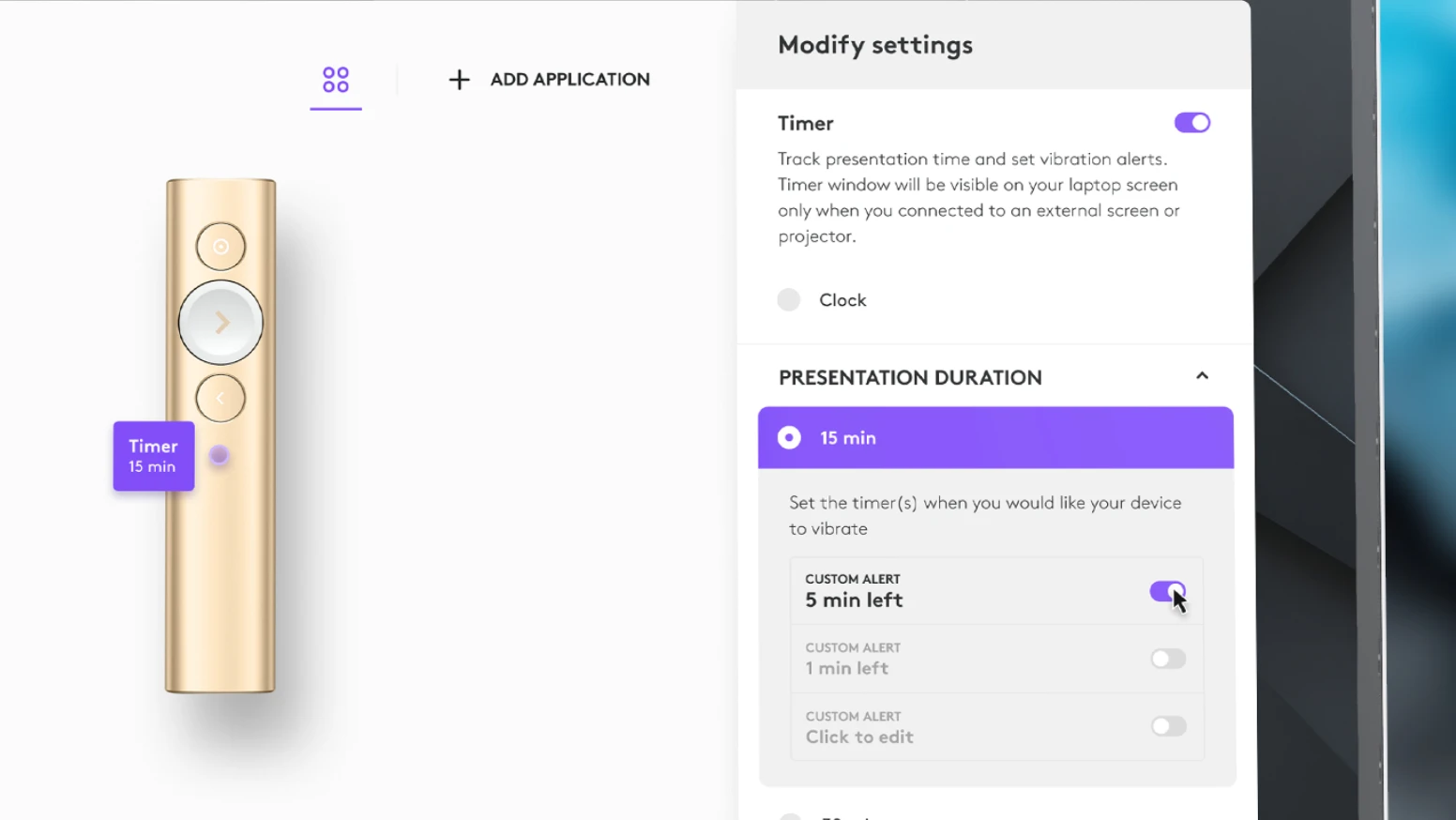
Task: Enable the Click to edit alert toggle
Action: click(1168, 726)
